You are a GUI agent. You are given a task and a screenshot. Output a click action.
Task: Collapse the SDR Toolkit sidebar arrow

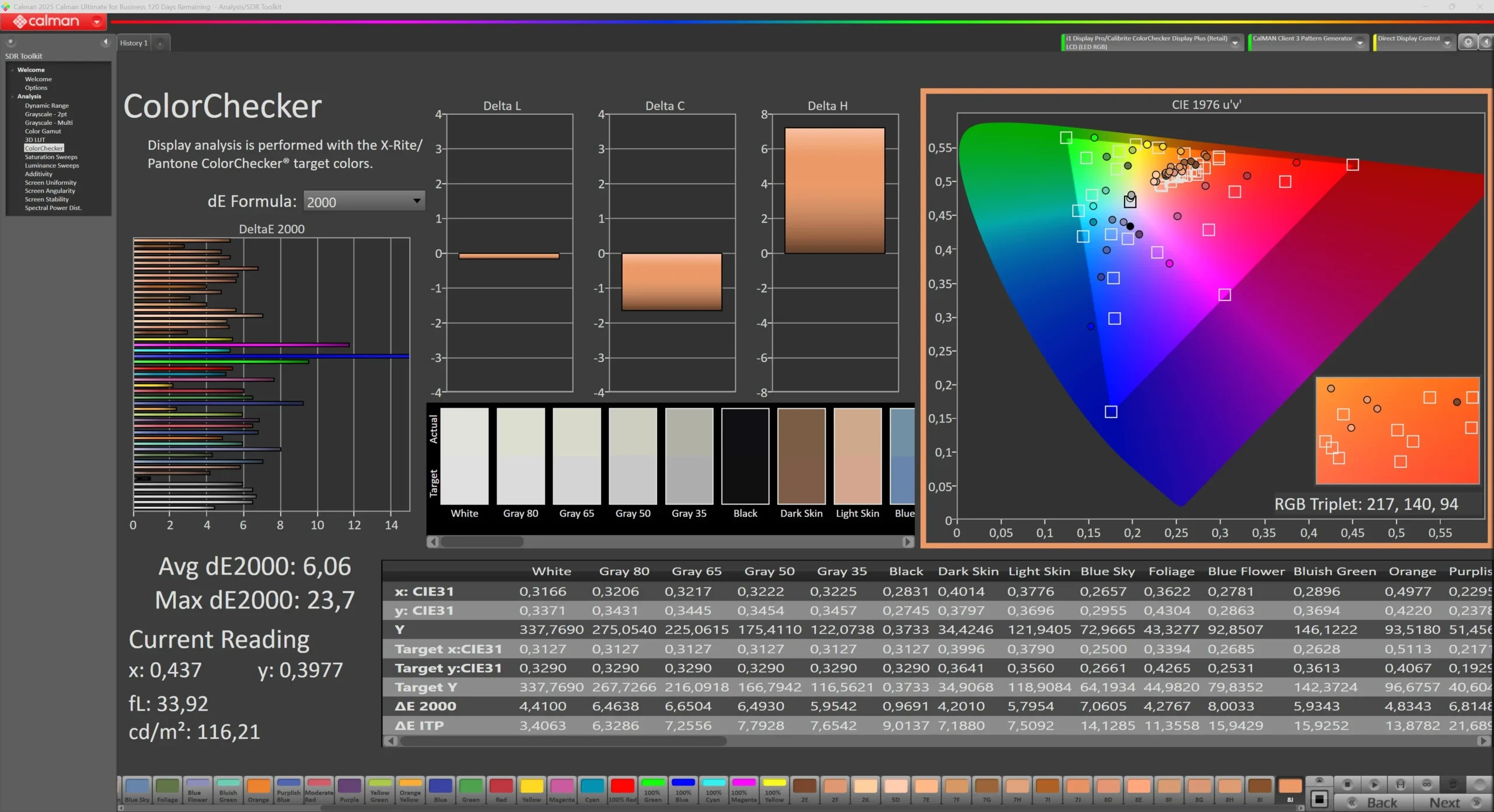[x=105, y=42]
